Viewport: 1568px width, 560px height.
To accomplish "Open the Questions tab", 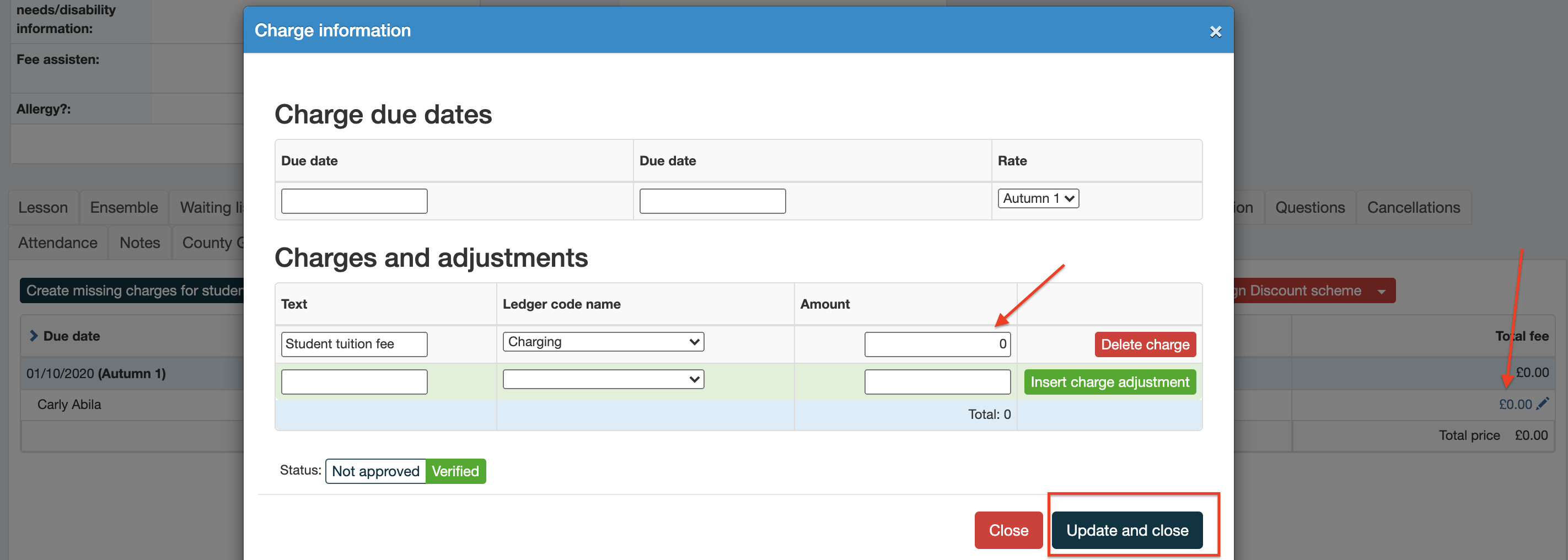I will [1310, 208].
